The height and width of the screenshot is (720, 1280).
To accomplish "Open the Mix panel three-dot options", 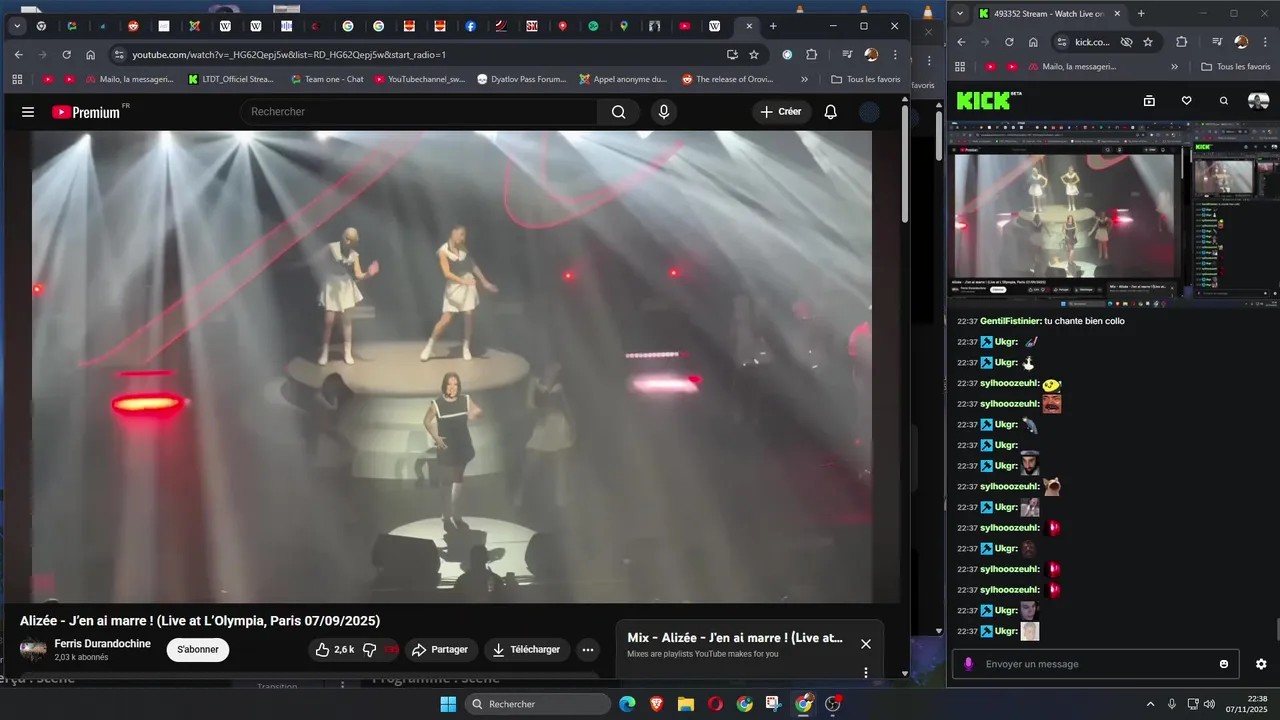I will point(866,672).
